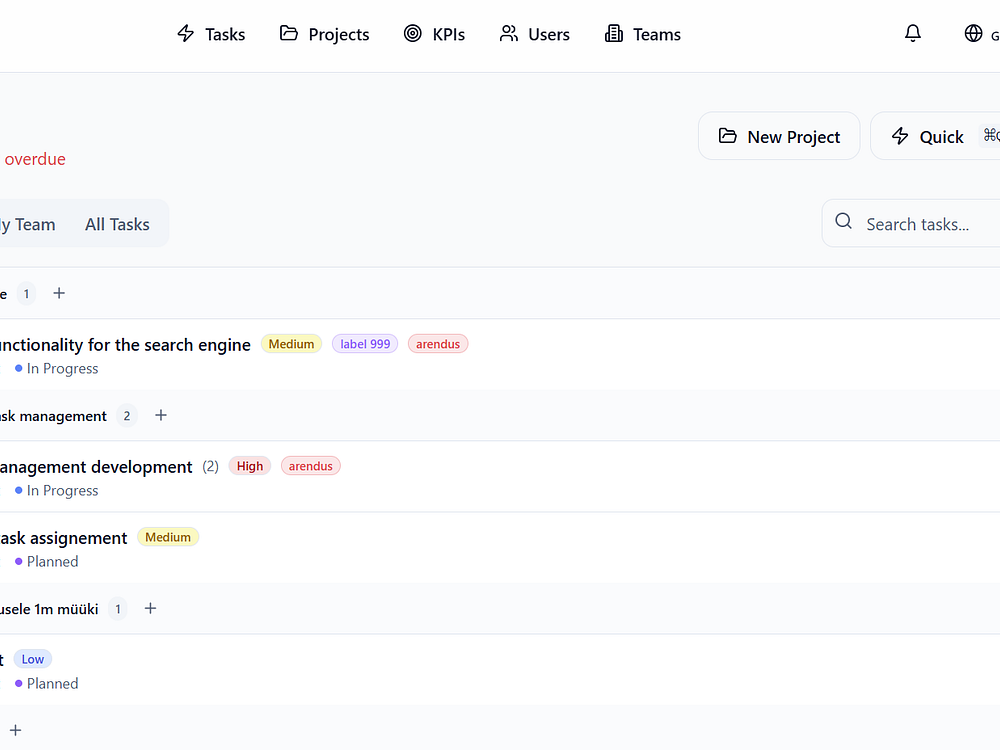
Task: Open notifications bell
Action: click(x=913, y=33)
